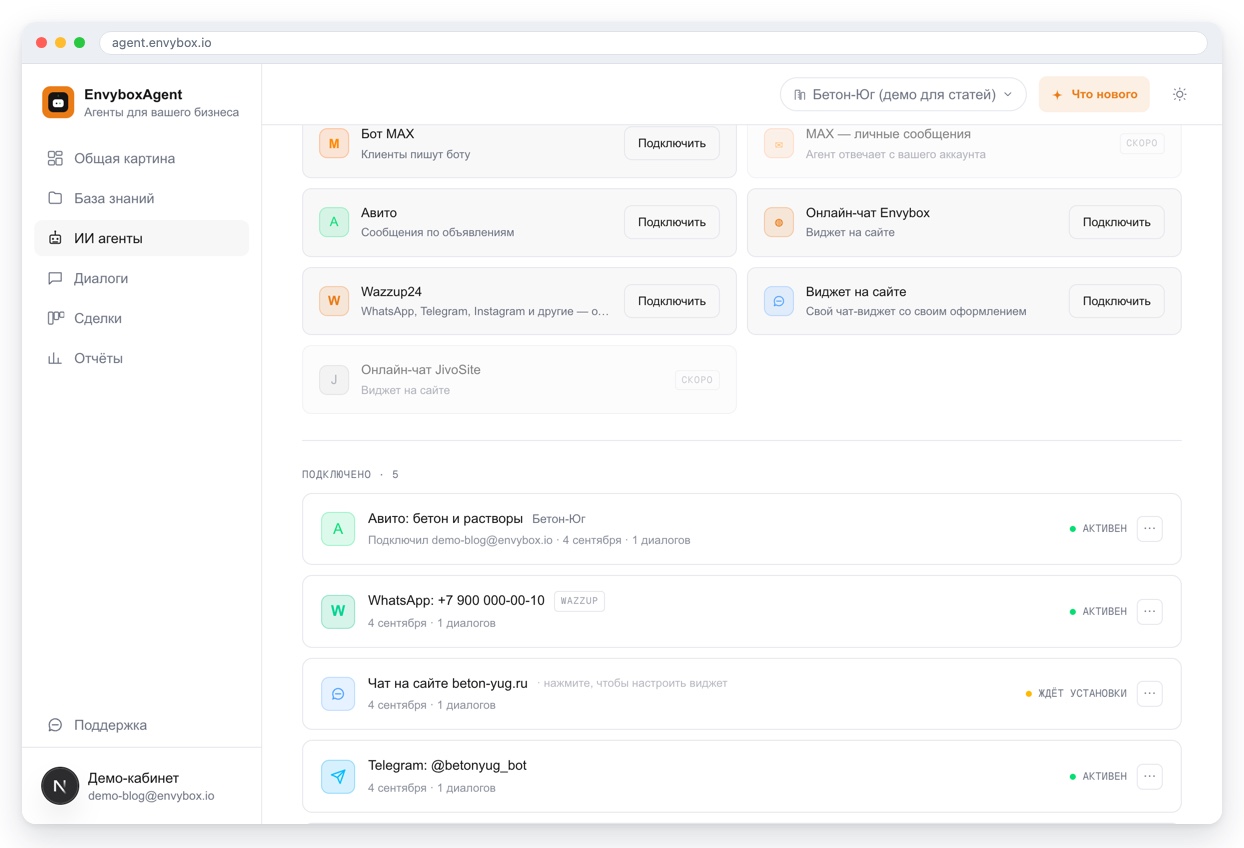Click the JivoSite J icon
This screenshot has height=848, width=1244.
click(x=334, y=380)
